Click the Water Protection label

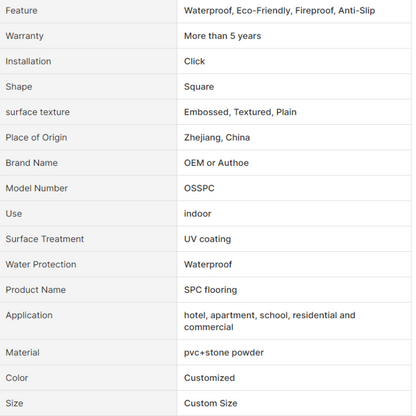pos(41,264)
